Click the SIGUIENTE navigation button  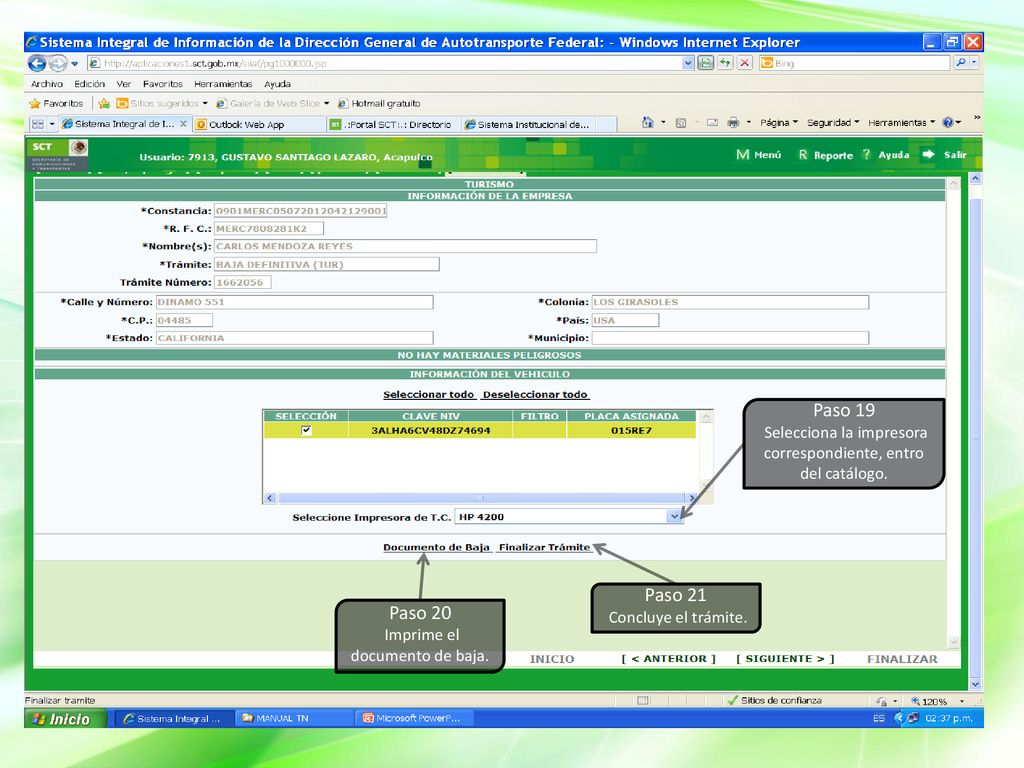coord(785,659)
